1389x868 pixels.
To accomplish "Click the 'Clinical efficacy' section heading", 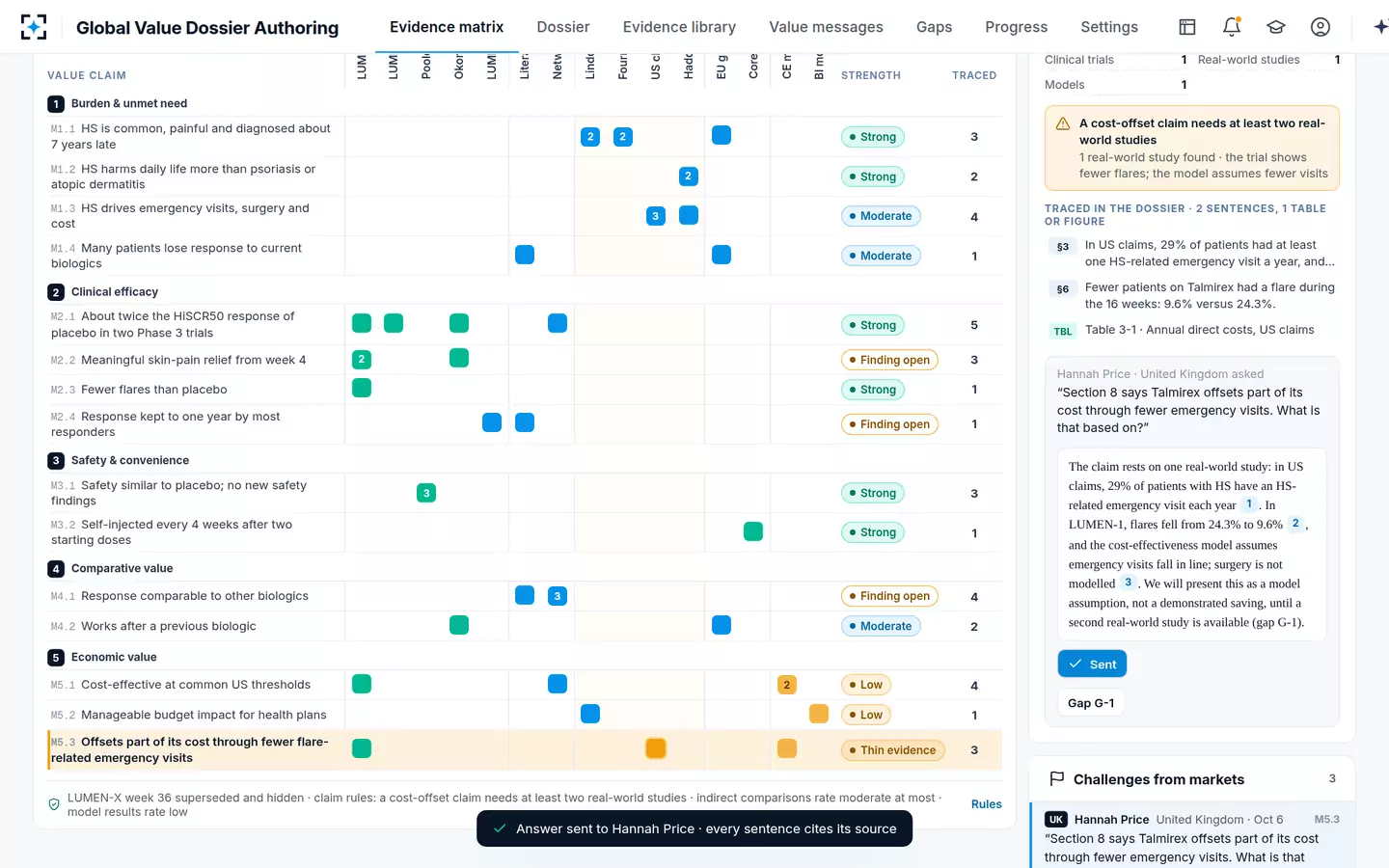I will tap(114, 291).
